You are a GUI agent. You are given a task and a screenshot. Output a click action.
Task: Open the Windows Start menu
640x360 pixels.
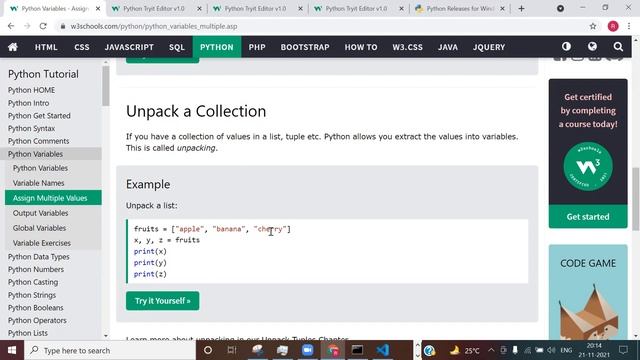pos(12,350)
